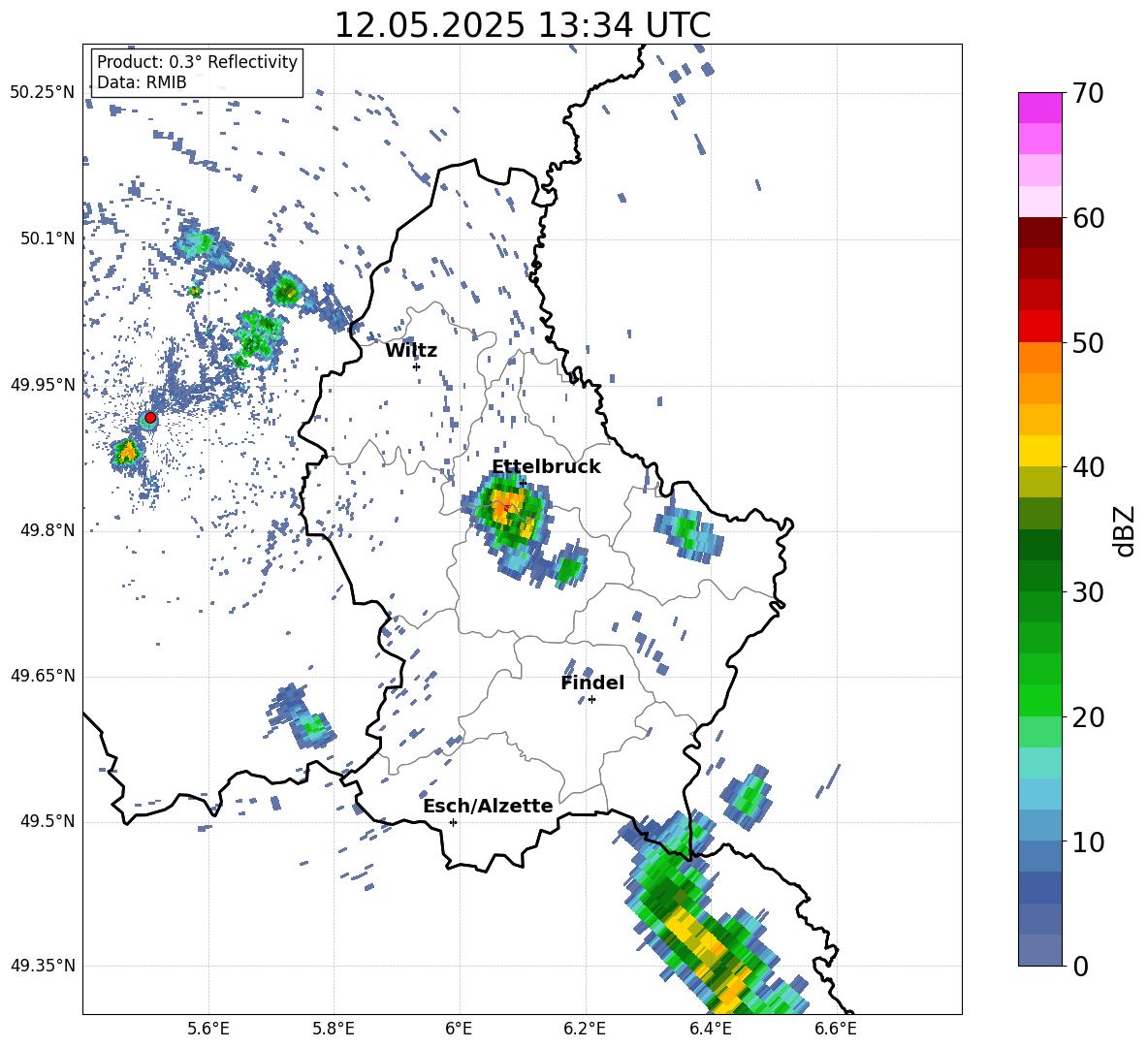Click the colorbar value 20
The width and height of the screenshot is (1148, 1048).
click(x=1088, y=716)
